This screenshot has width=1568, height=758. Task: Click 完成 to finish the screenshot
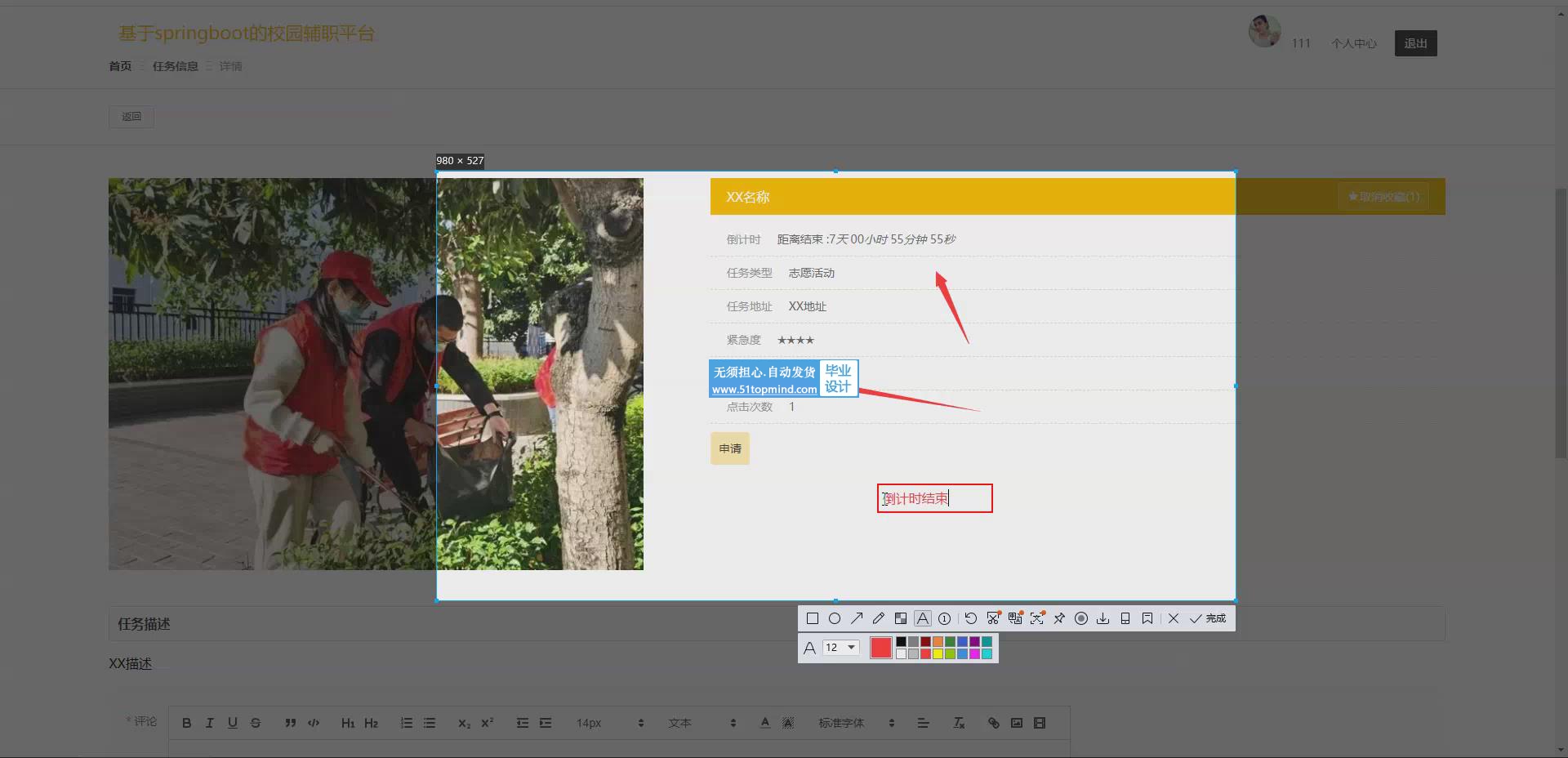point(1208,618)
